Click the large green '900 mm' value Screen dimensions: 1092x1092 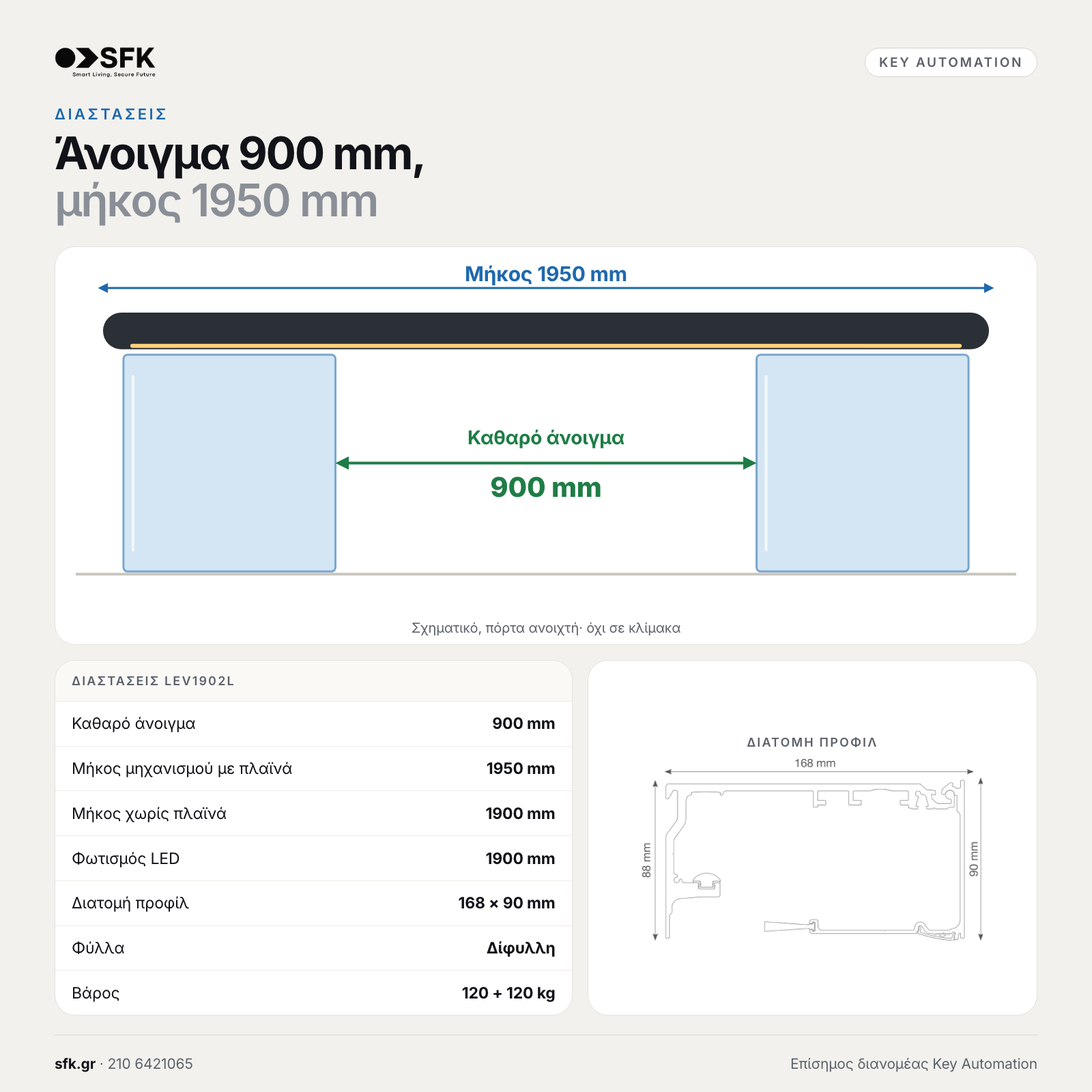pos(546,487)
